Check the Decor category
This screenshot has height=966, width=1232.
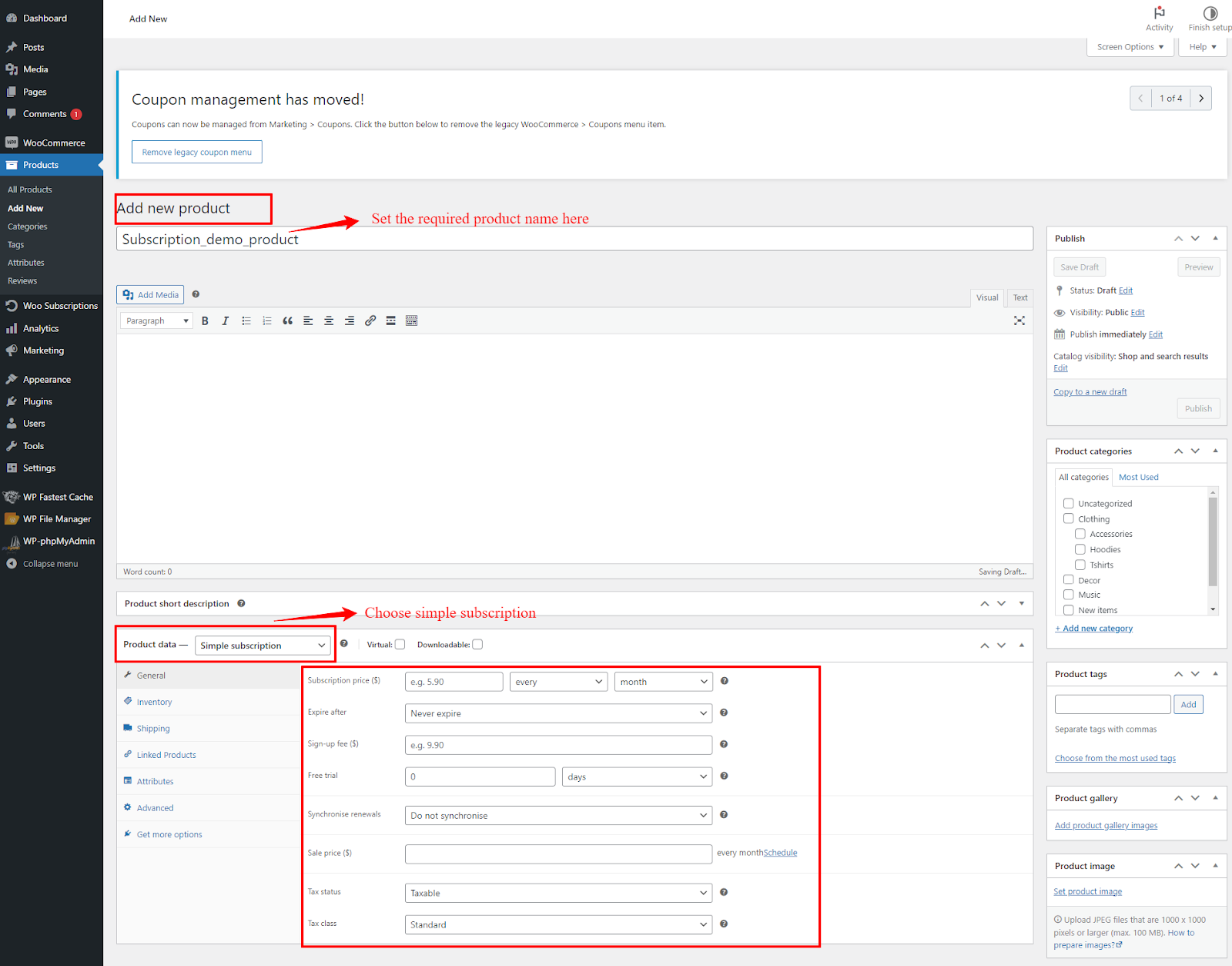[1069, 580]
